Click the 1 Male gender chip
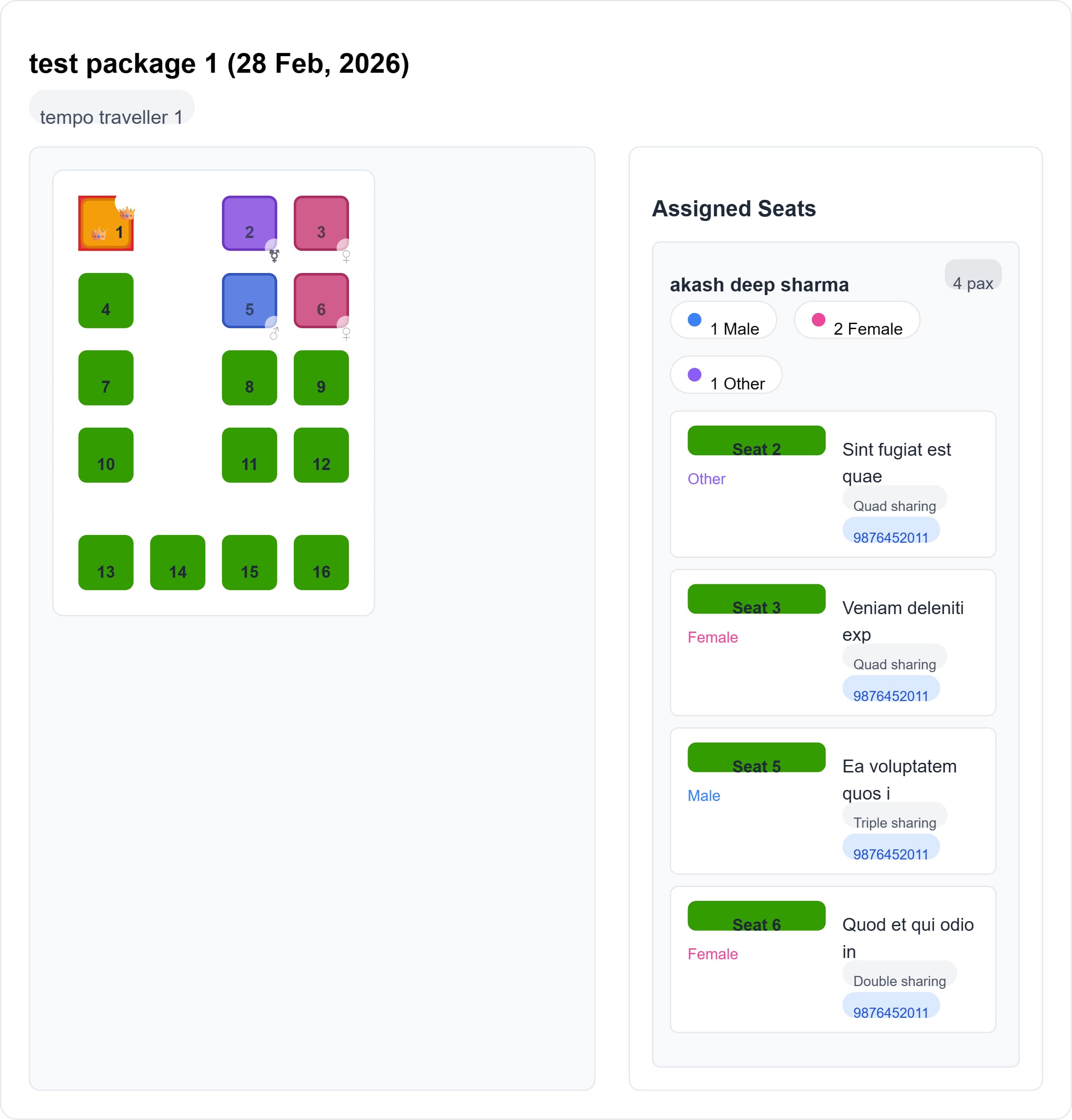This screenshot has width=1072, height=1120. 723,320
